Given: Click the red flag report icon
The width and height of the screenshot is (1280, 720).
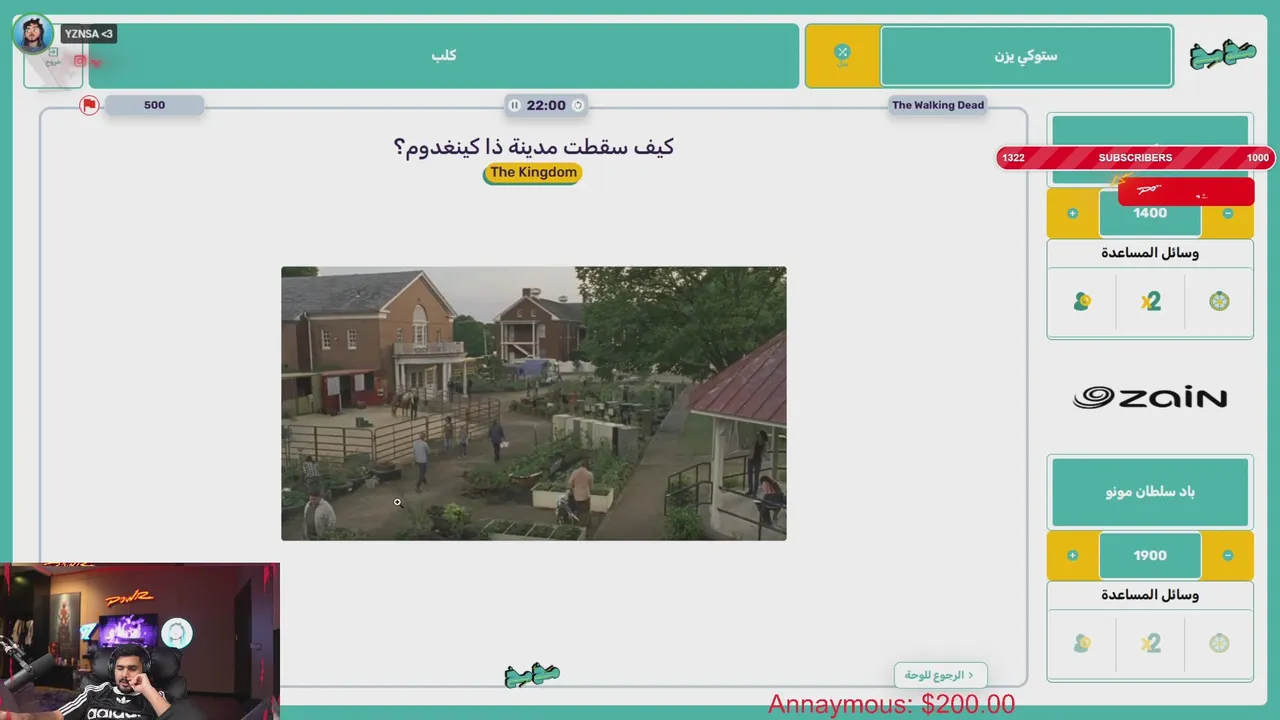Looking at the screenshot, I should click(89, 105).
